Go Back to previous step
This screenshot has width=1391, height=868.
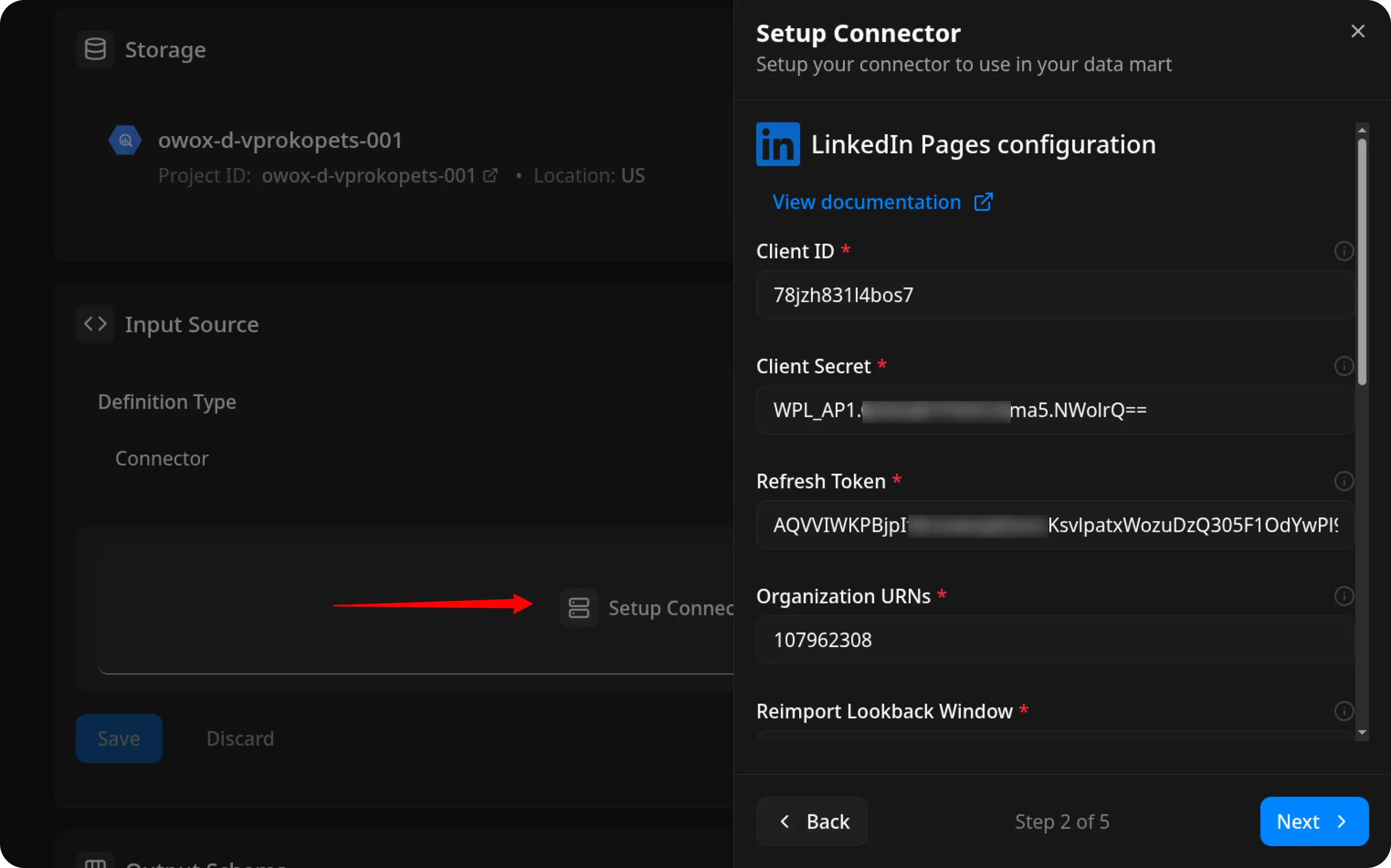pos(812,821)
